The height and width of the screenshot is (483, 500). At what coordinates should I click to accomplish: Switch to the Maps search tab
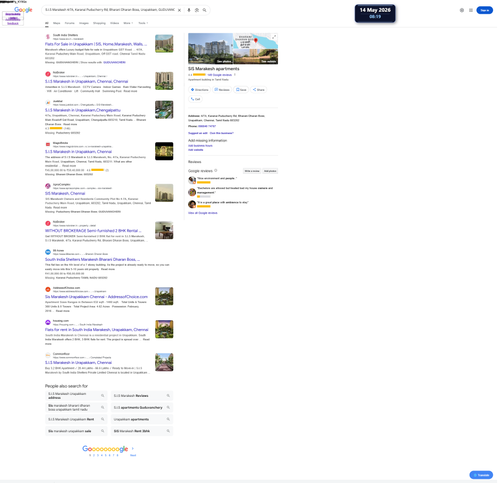tap(57, 23)
